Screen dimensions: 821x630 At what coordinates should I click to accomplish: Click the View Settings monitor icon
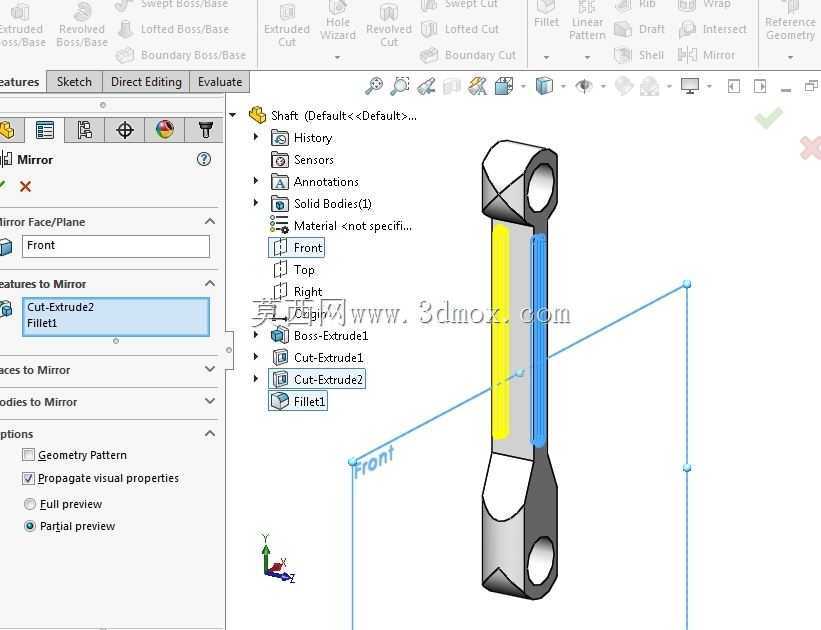click(x=690, y=86)
